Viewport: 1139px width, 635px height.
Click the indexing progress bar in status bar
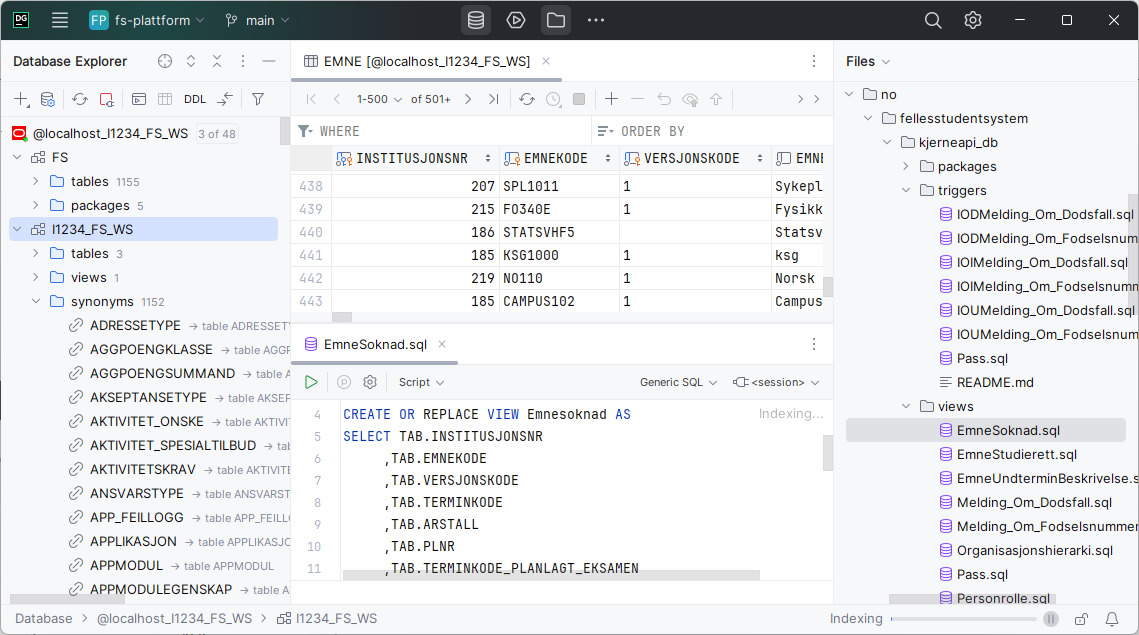coord(965,618)
